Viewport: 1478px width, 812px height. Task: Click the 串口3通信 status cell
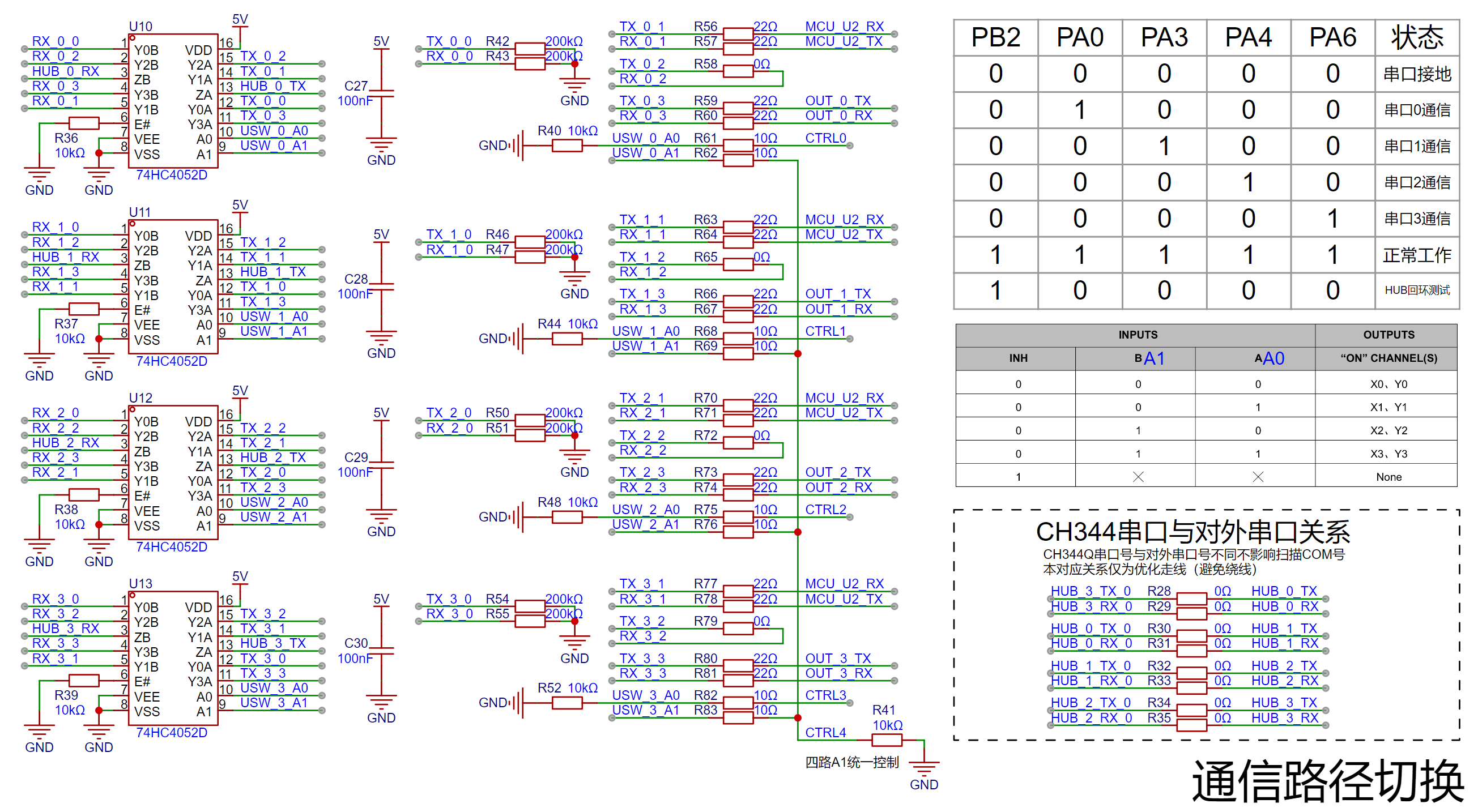(x=1417, y=219)
